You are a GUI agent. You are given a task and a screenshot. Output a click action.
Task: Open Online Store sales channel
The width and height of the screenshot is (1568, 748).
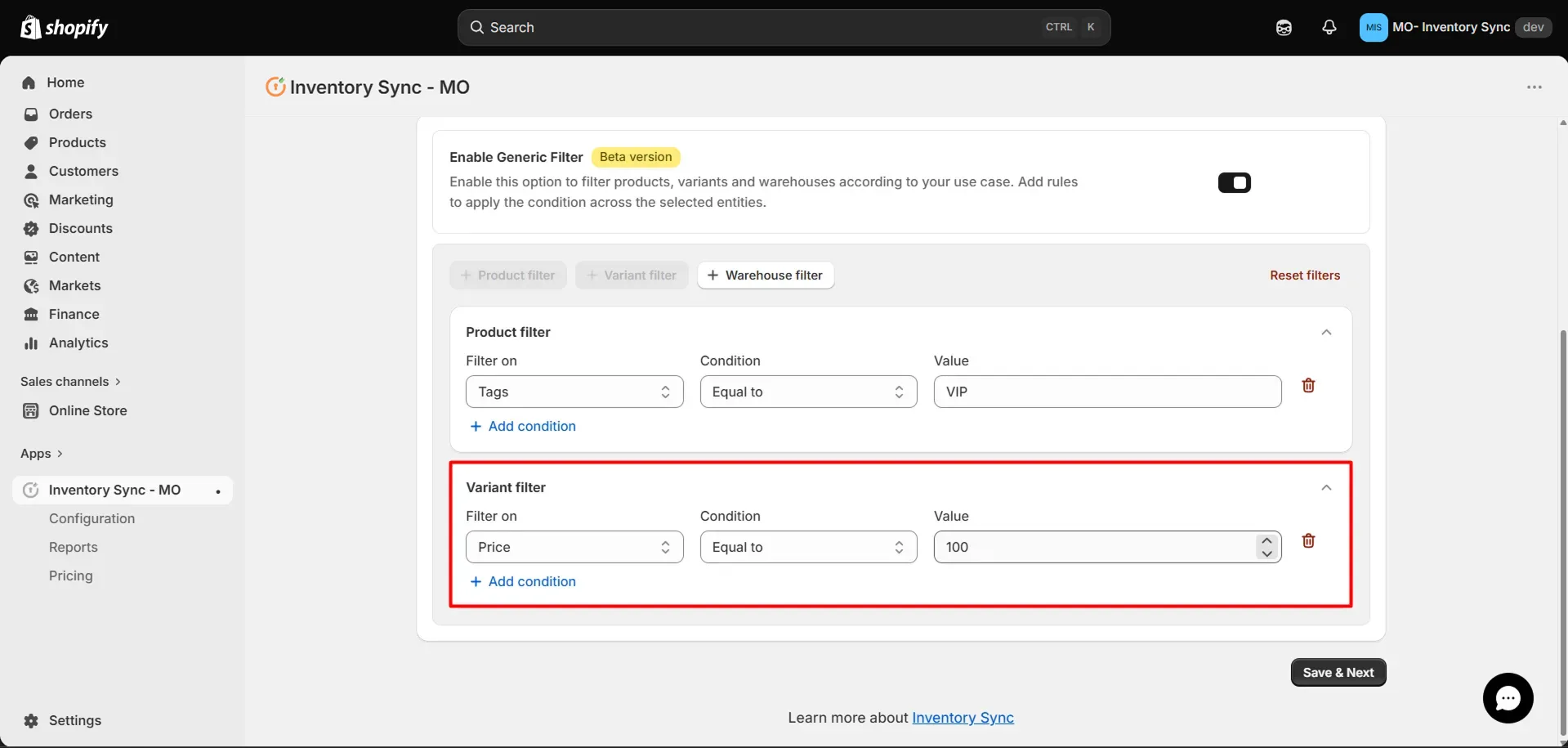point(87,410)
